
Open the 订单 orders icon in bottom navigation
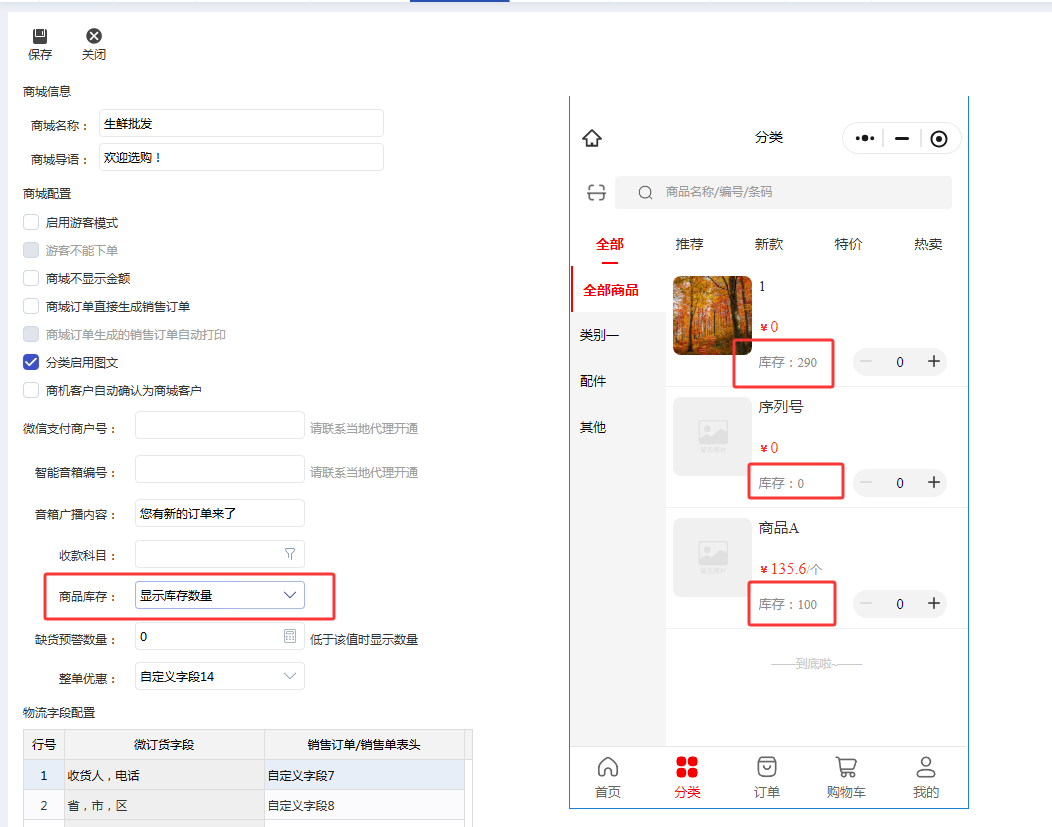point(767,768)
